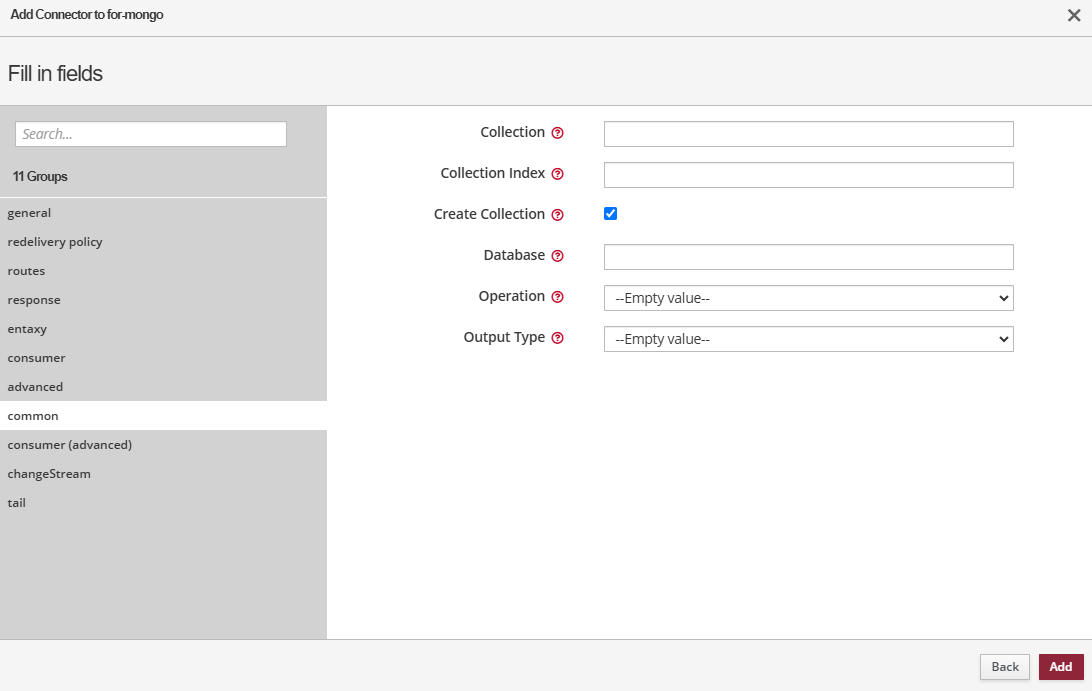Uncheck the Create Collection checkbox

[611, 214]
